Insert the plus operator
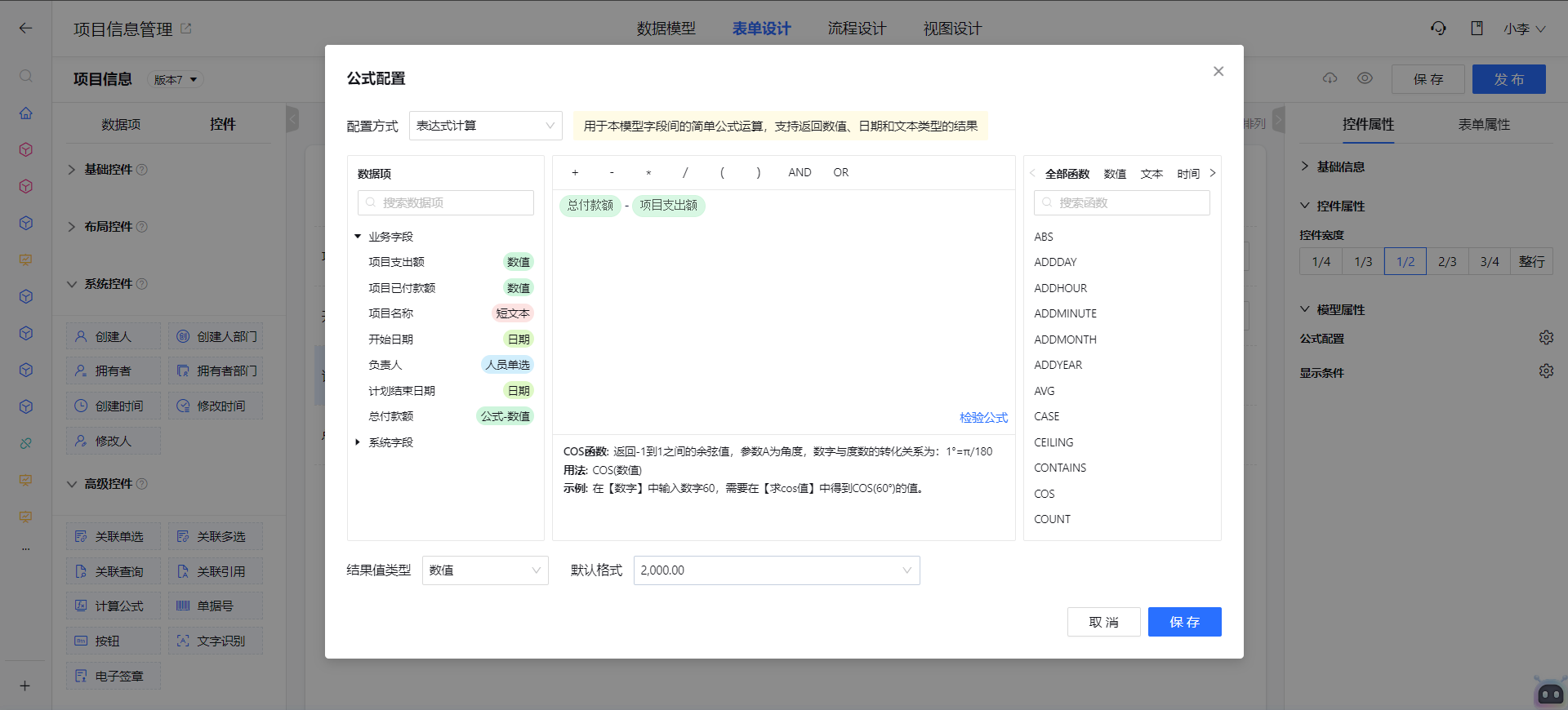This screenshot has height=710, width=1568. click(x=575, y=173)
